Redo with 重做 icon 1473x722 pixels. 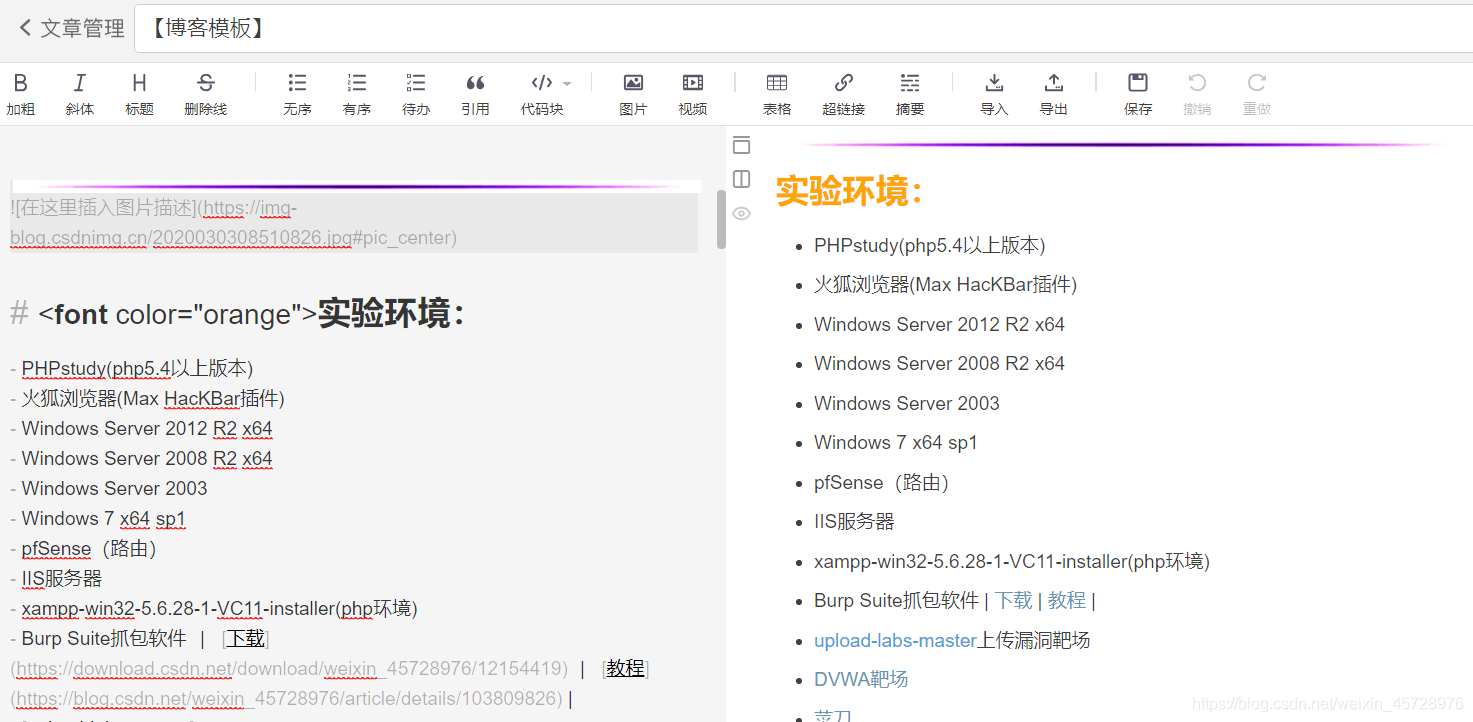pos(1257,95)
